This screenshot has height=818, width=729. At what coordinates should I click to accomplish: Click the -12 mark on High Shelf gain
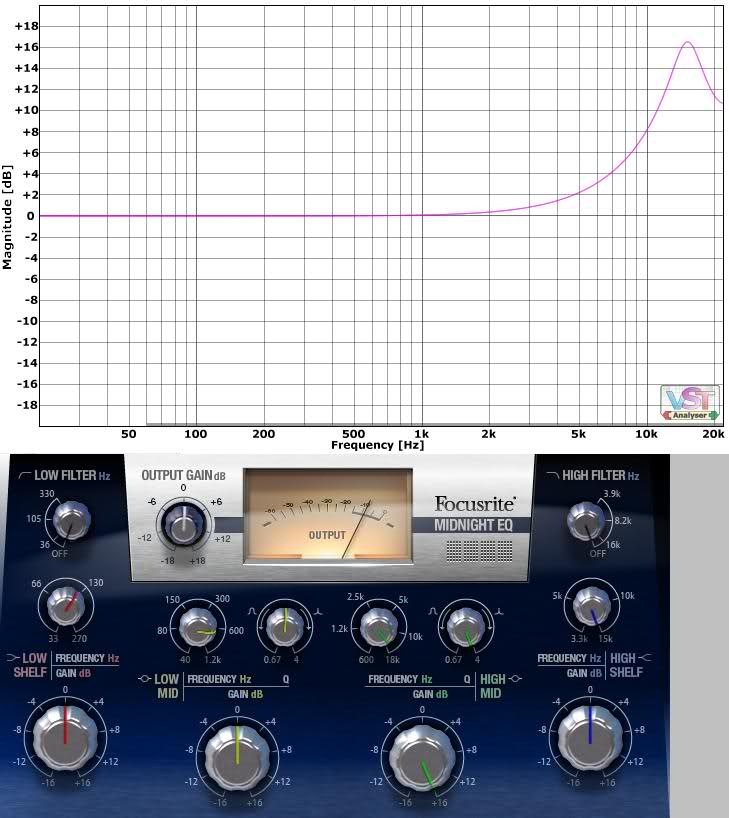click(544, 762)
